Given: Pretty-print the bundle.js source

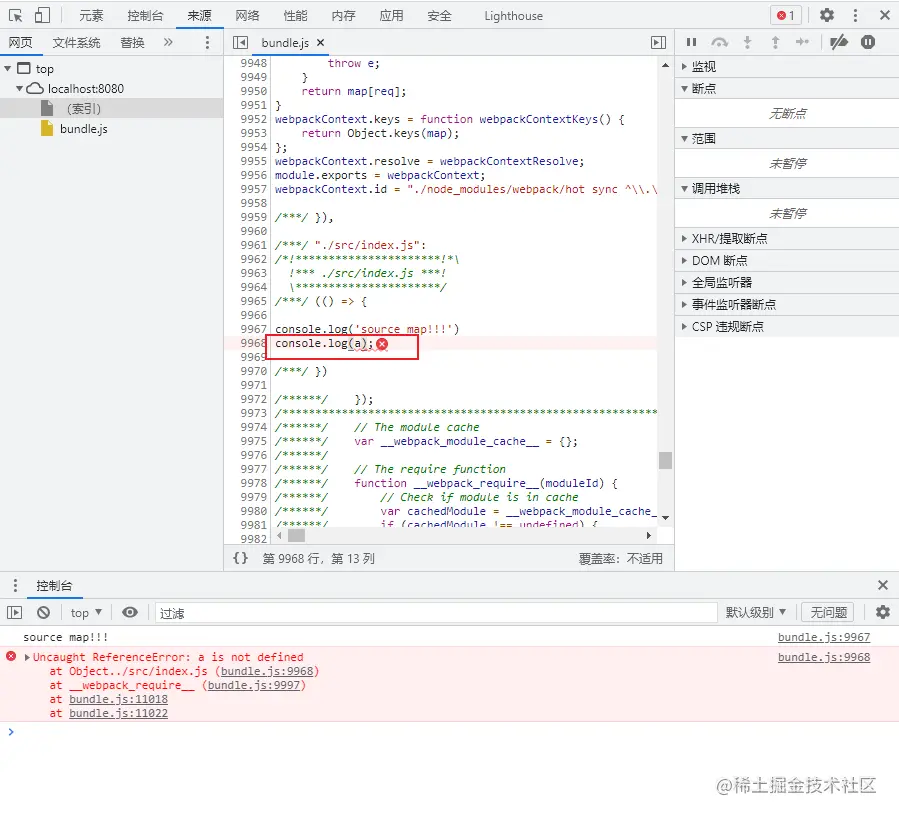Looking at the screenshot, I should [x=240, y=558].
